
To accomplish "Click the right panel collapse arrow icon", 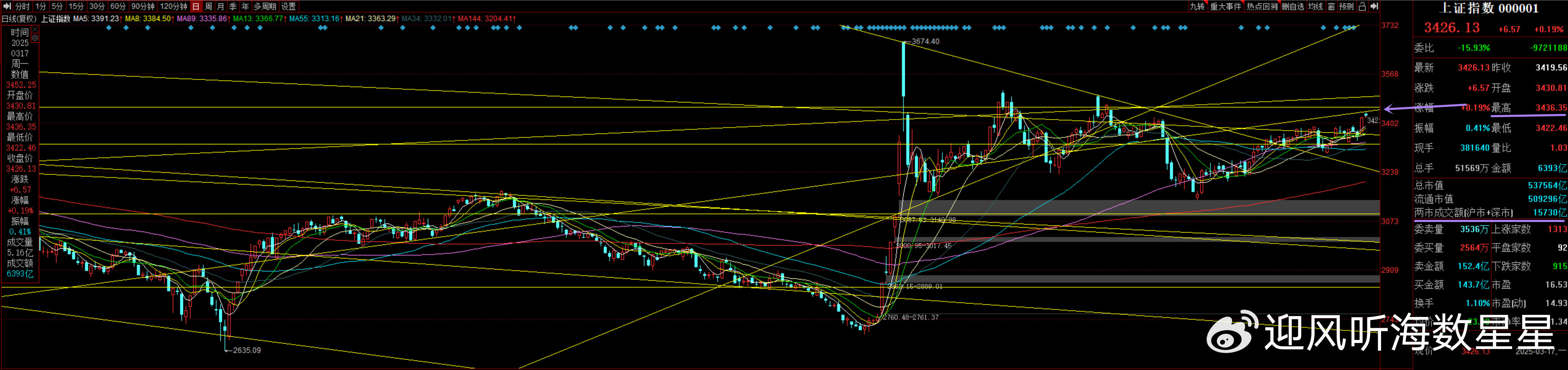I will 1375,6.
